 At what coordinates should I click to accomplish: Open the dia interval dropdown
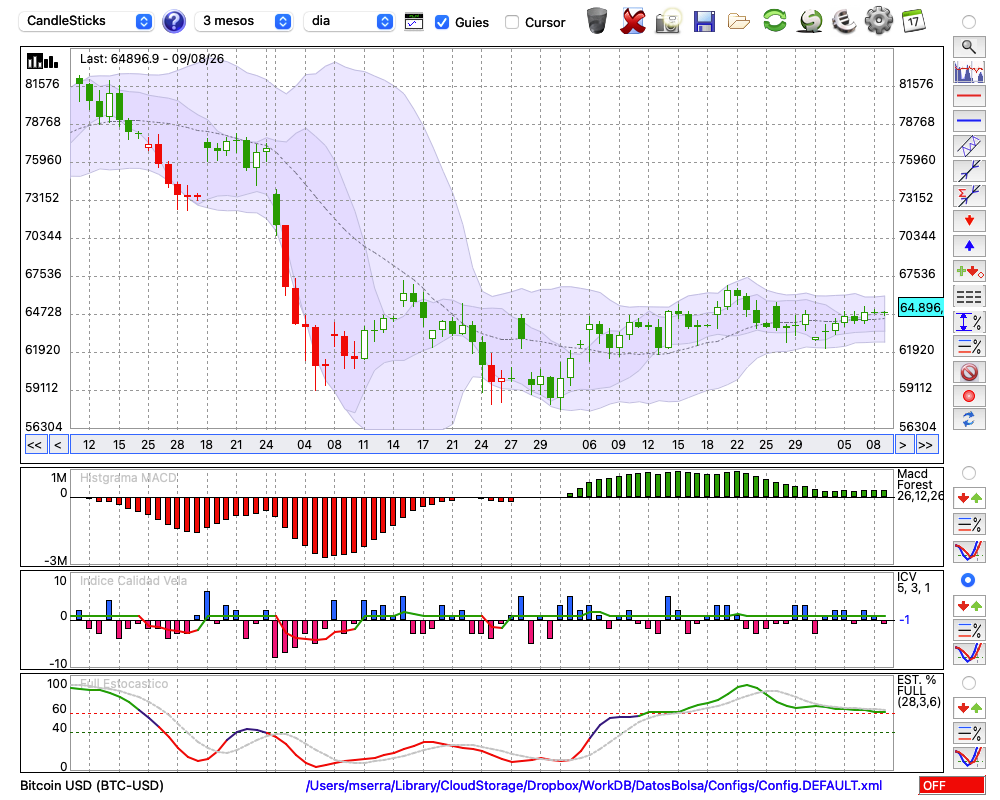pos(348,21)
